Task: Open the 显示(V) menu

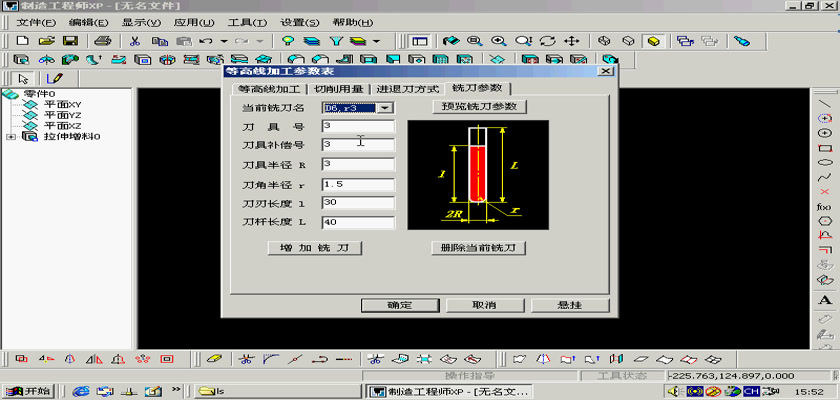Action: tap(141, 22)
